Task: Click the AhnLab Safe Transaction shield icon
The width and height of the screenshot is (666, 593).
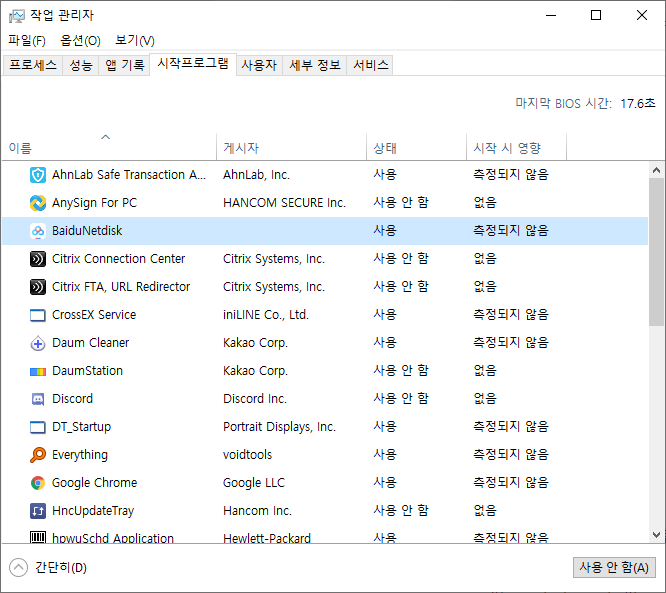Action: (x=38, y=175)
